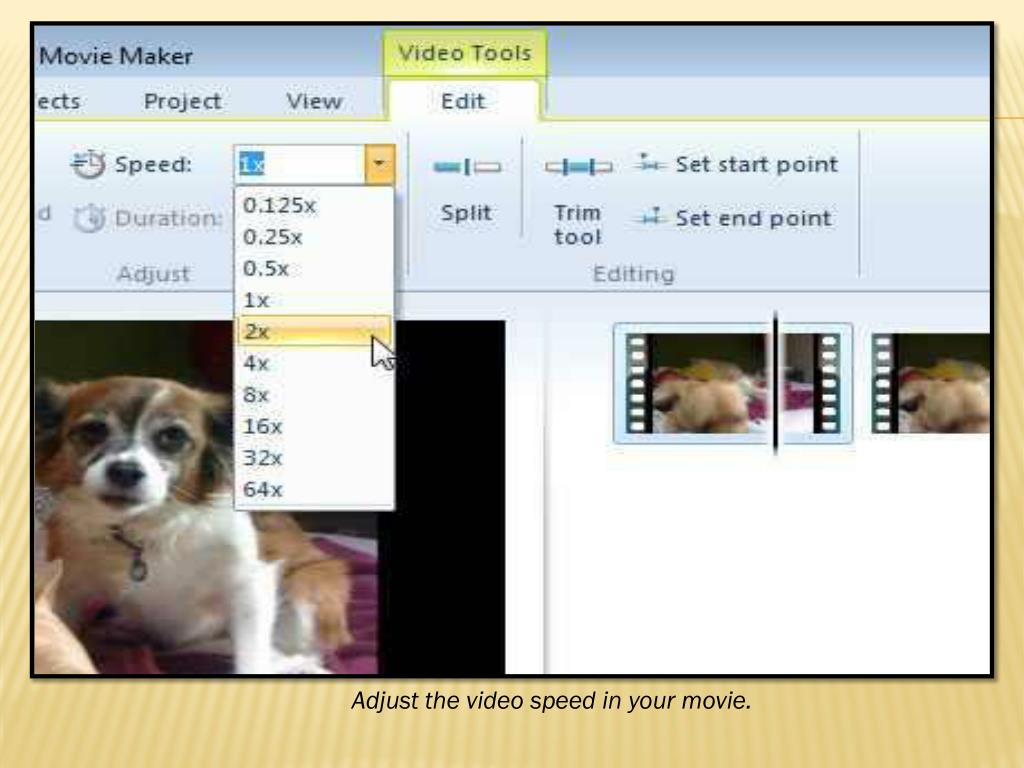Select 16x speed option

[x=314, y=426]
